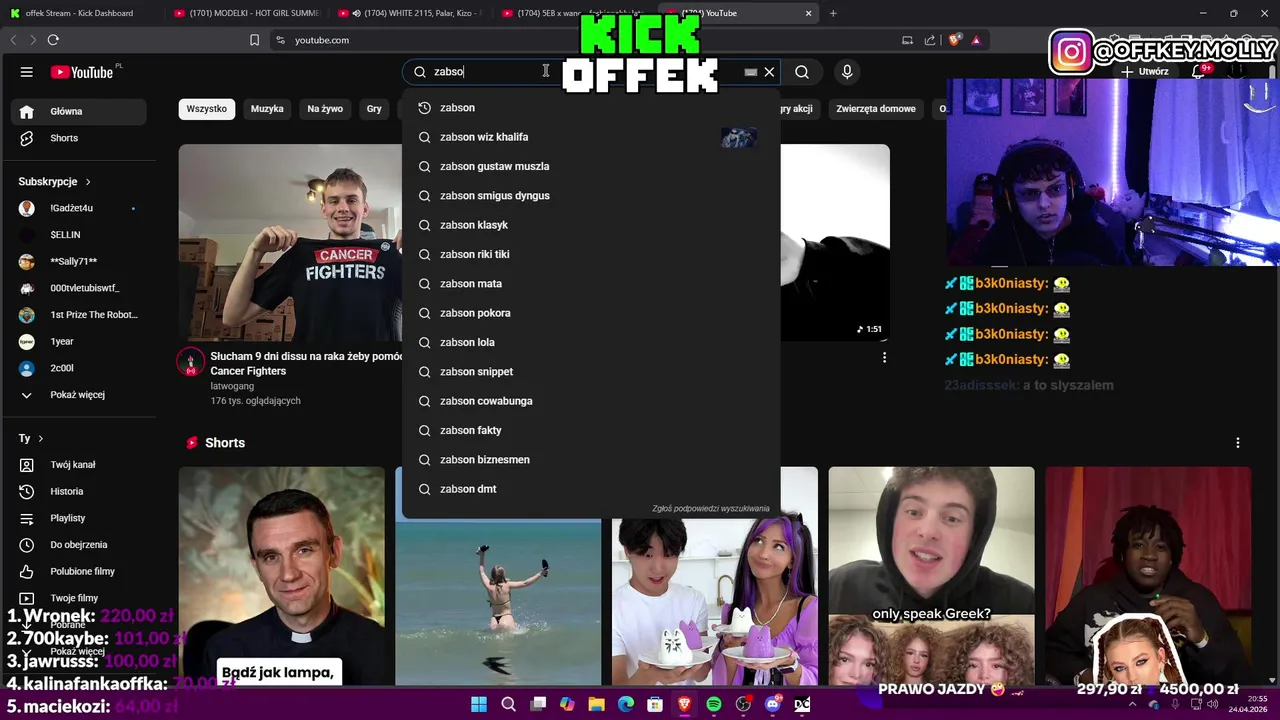Select suggestion 'zabson wiz khalifa'
The image size is (1280, 720).
(591, 137)
